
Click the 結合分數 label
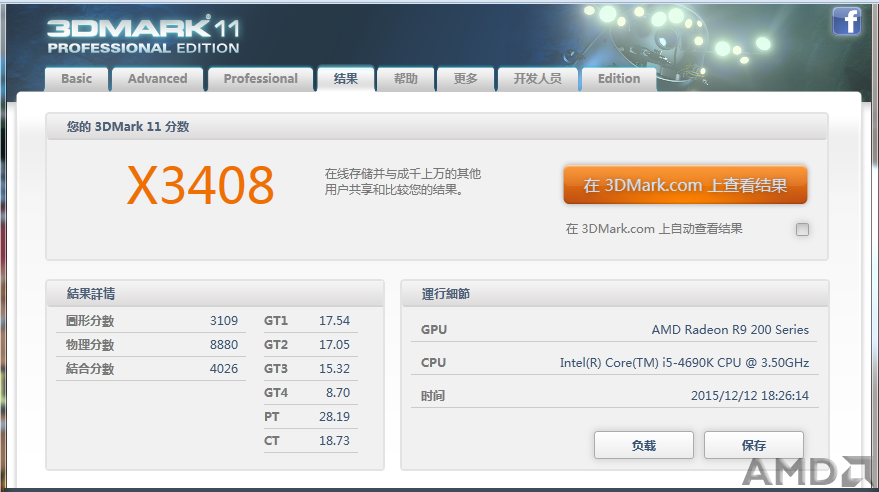pyautogui.click(x=90, y=369)
